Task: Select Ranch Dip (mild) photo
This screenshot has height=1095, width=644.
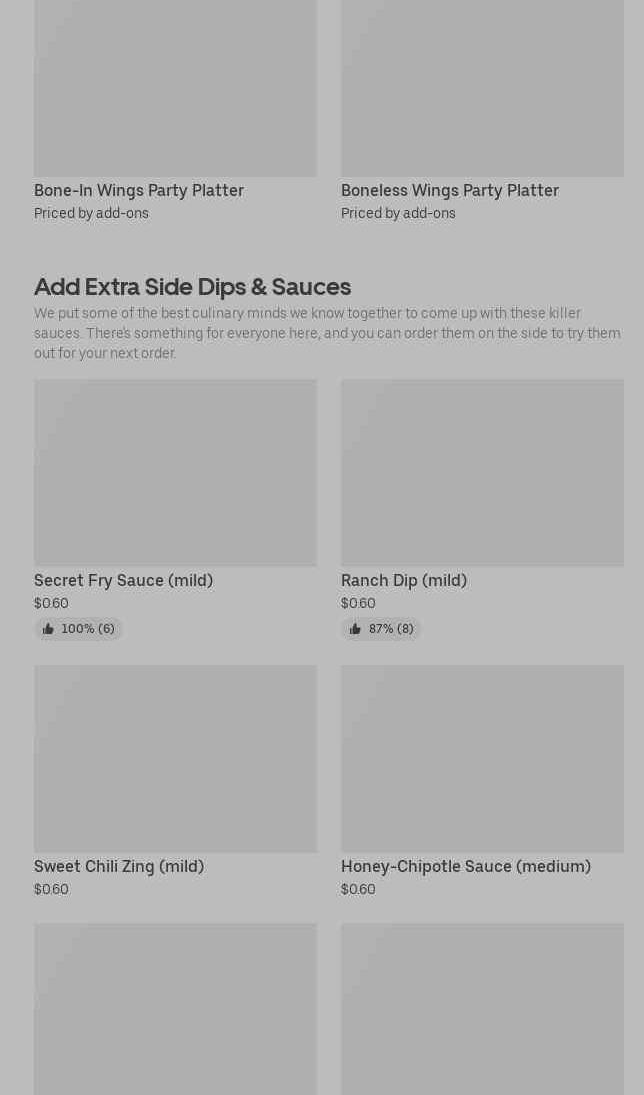Action: 482,472
